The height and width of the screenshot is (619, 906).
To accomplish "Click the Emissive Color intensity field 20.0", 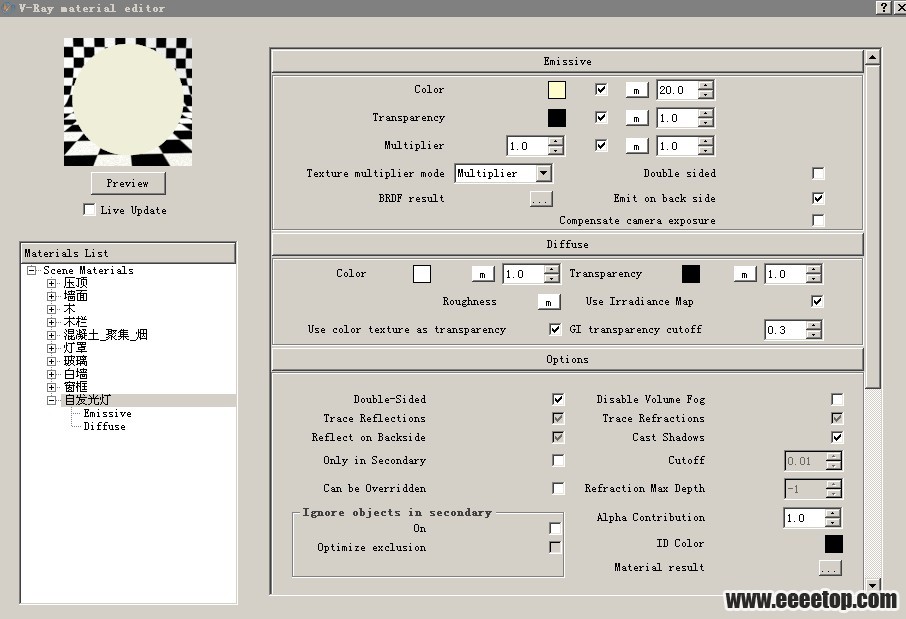I will point(677,90).
